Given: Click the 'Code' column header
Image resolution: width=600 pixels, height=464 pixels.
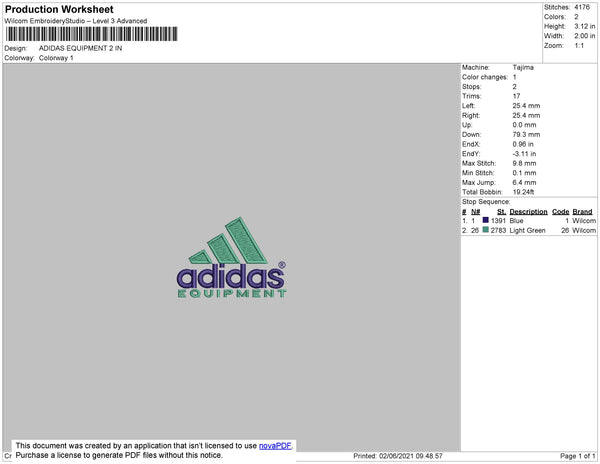Looking at the screenshot, I should (561, 212).
